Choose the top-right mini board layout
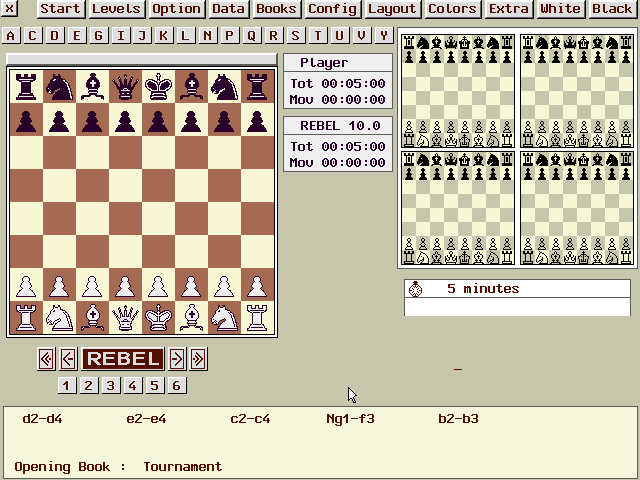640x480 pixels. [x=577, y=91]
